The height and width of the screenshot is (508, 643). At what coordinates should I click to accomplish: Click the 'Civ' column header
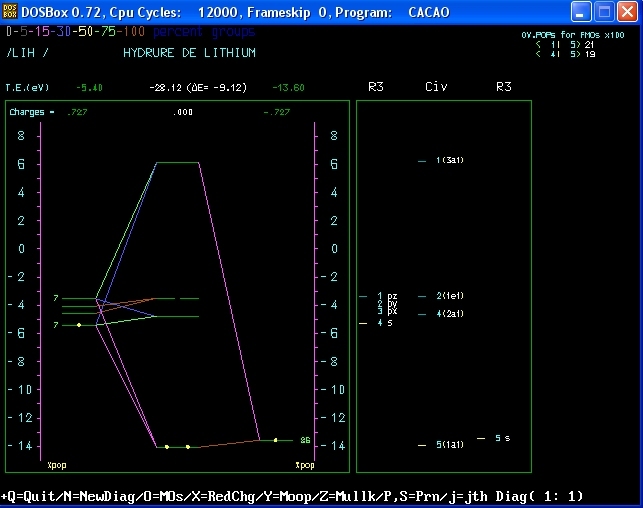(x=436, y=87)
